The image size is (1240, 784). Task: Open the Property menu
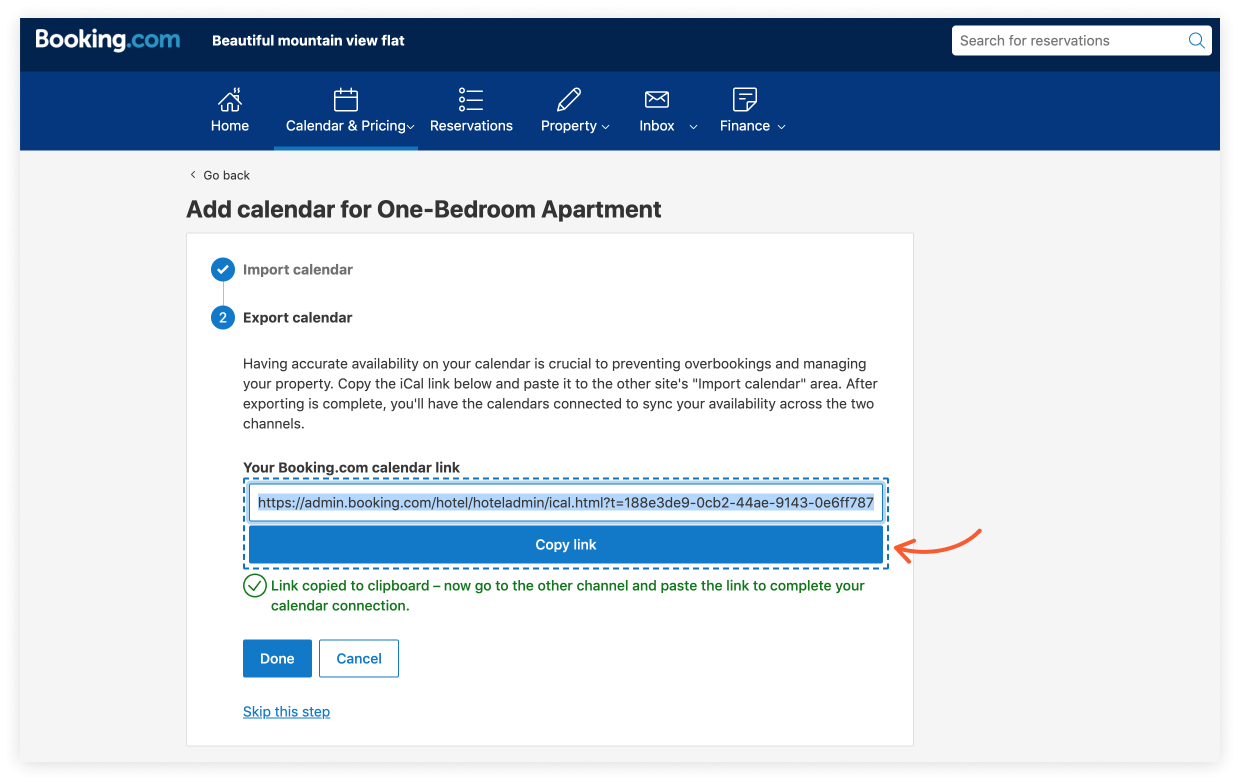tap(575, 111)
